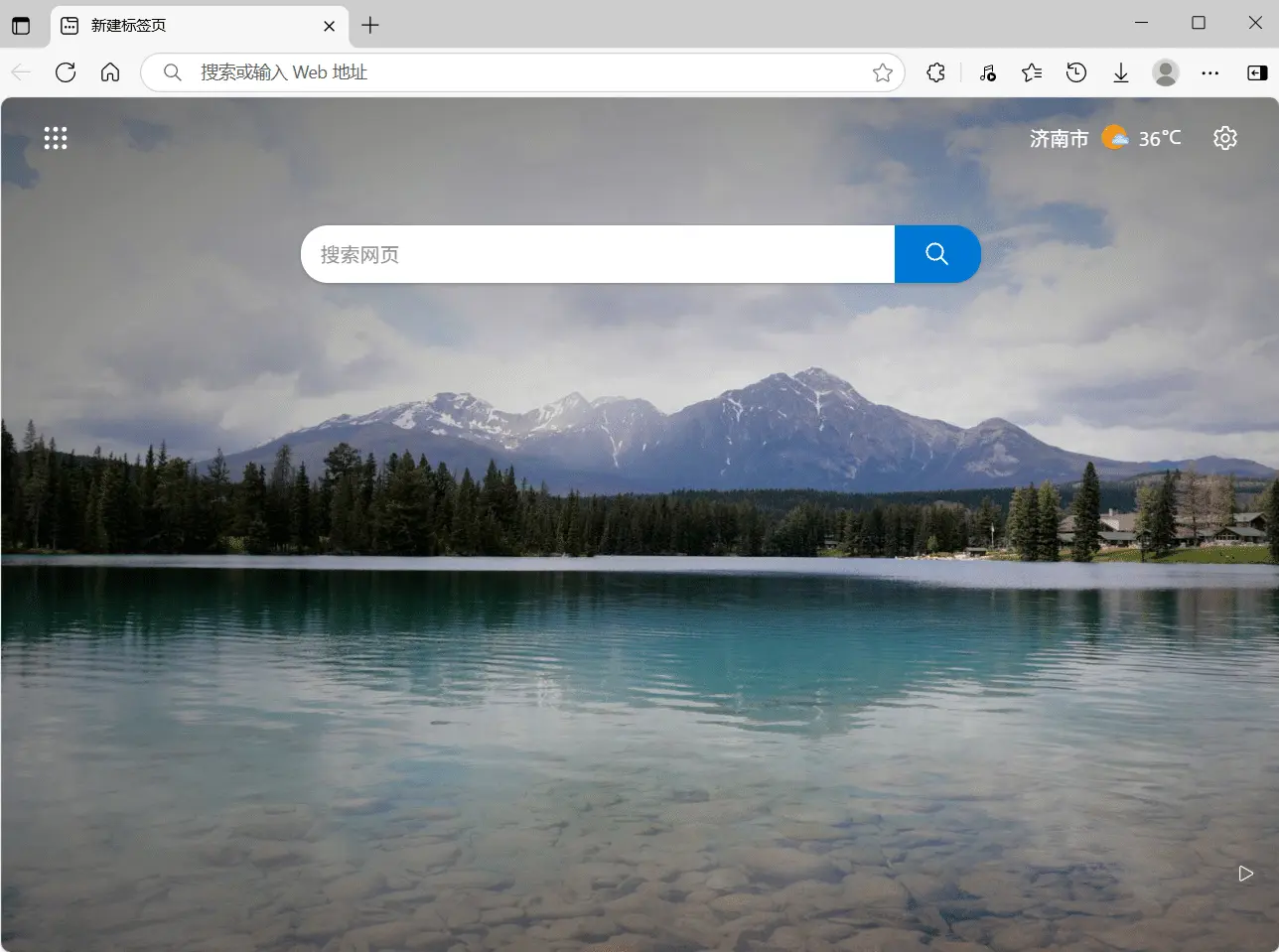Open the tab actions menu
Viewport: 1279px width, 952px height.
(x=21, y=26)
